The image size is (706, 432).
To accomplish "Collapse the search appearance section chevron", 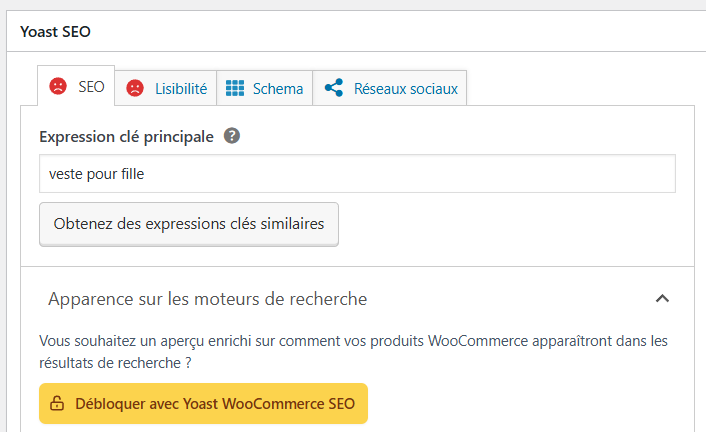I will pyautogui.click(x=661, y=298).
